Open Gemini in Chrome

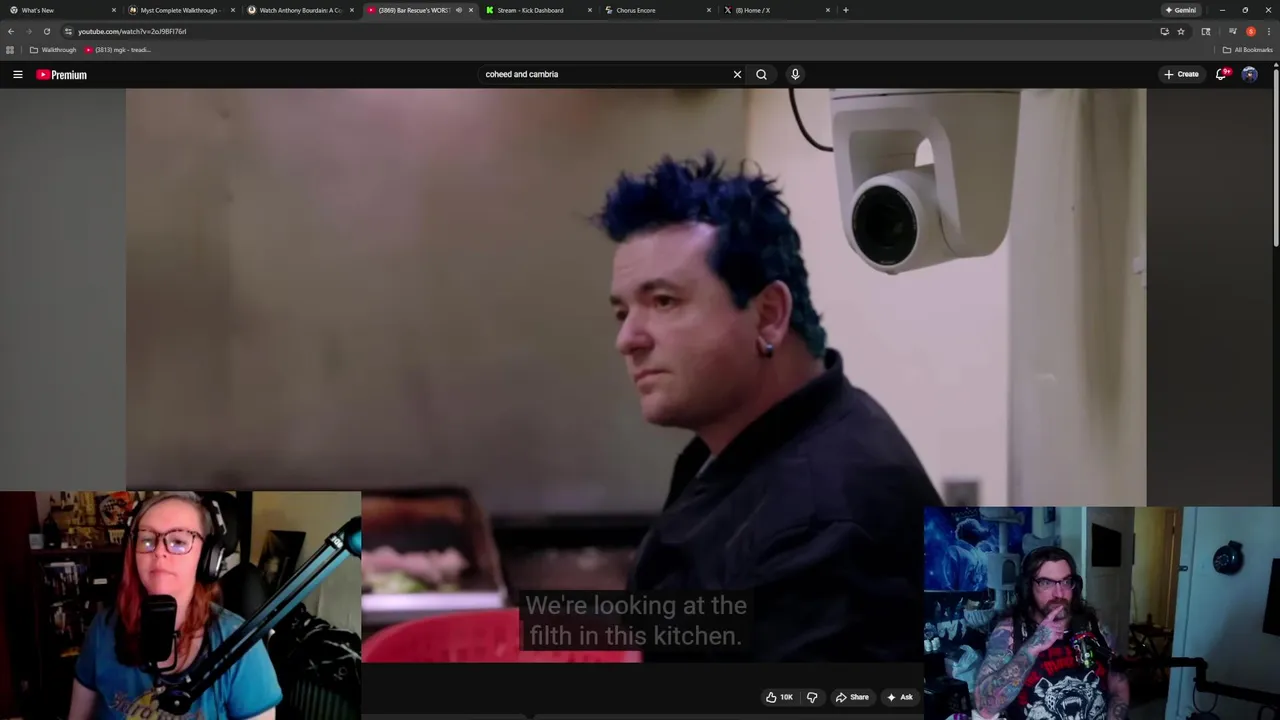1180,10
